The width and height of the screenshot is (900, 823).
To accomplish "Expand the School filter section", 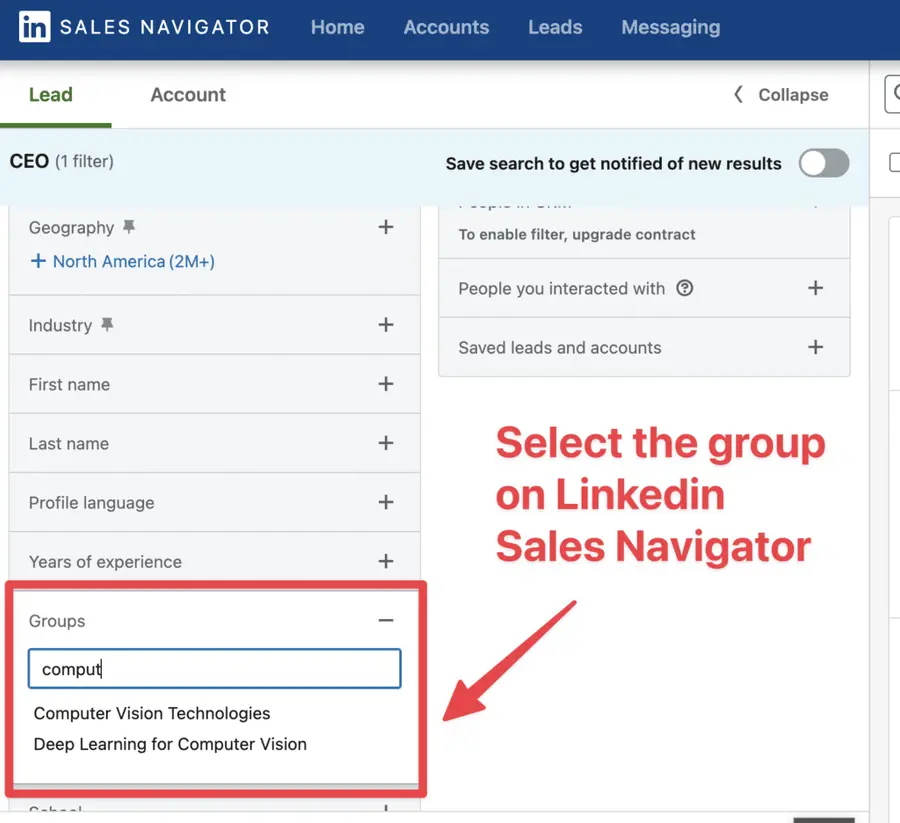I will [386, 810].
